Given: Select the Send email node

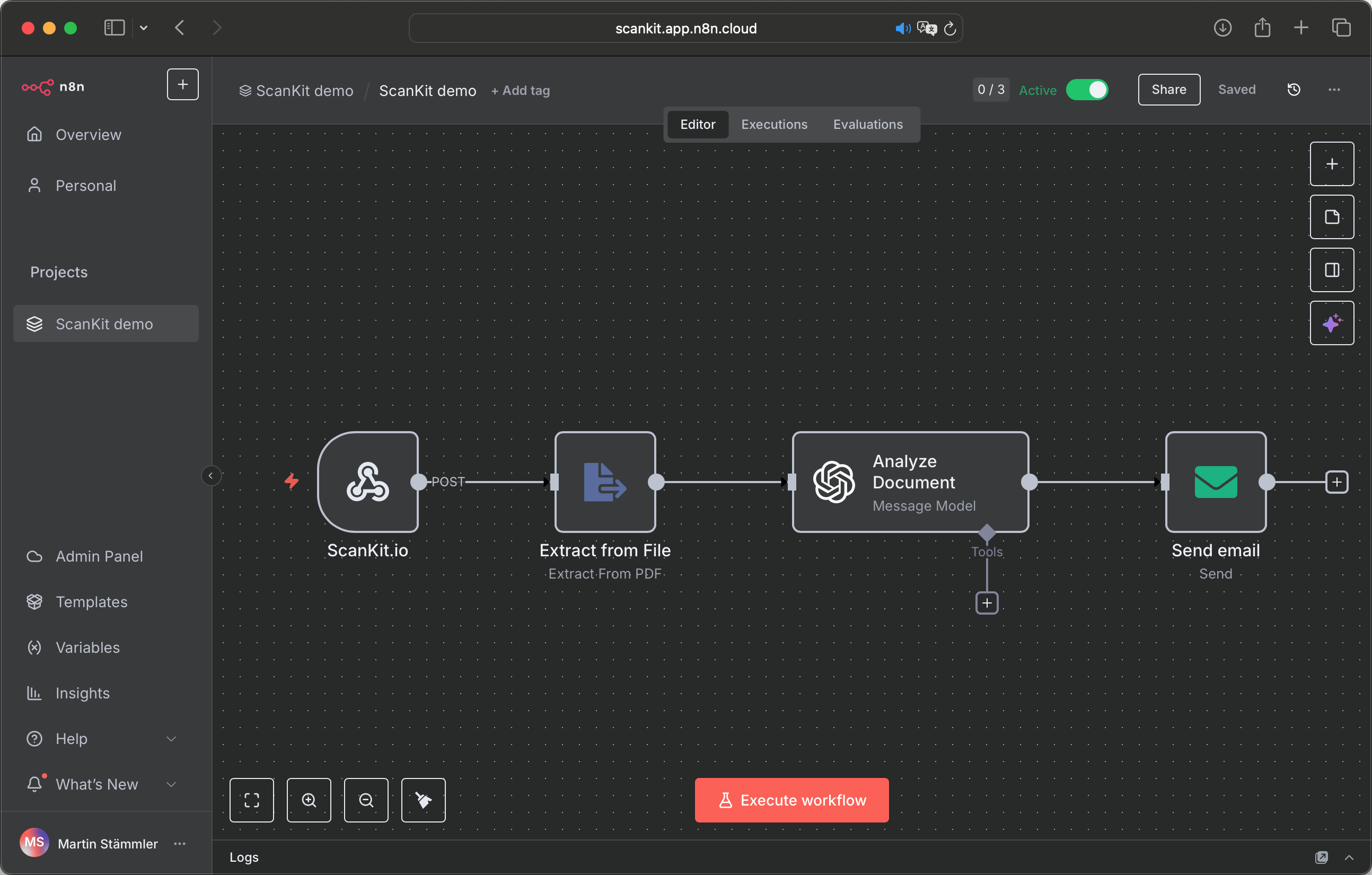Looking at the screenshot, I should tap(1215, 482).
